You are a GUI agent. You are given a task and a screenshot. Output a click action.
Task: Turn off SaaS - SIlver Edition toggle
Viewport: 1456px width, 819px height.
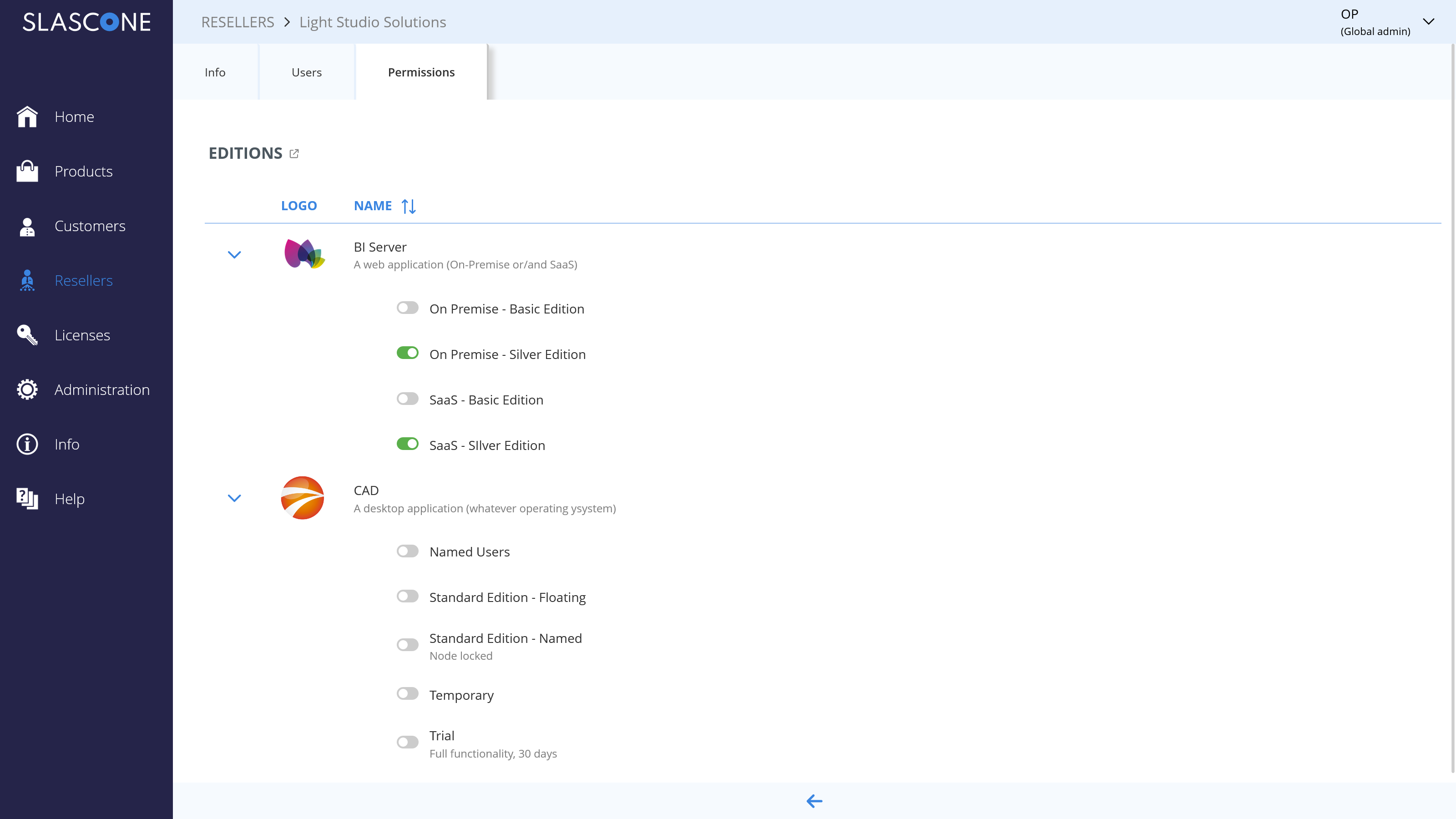click(408, 444)
